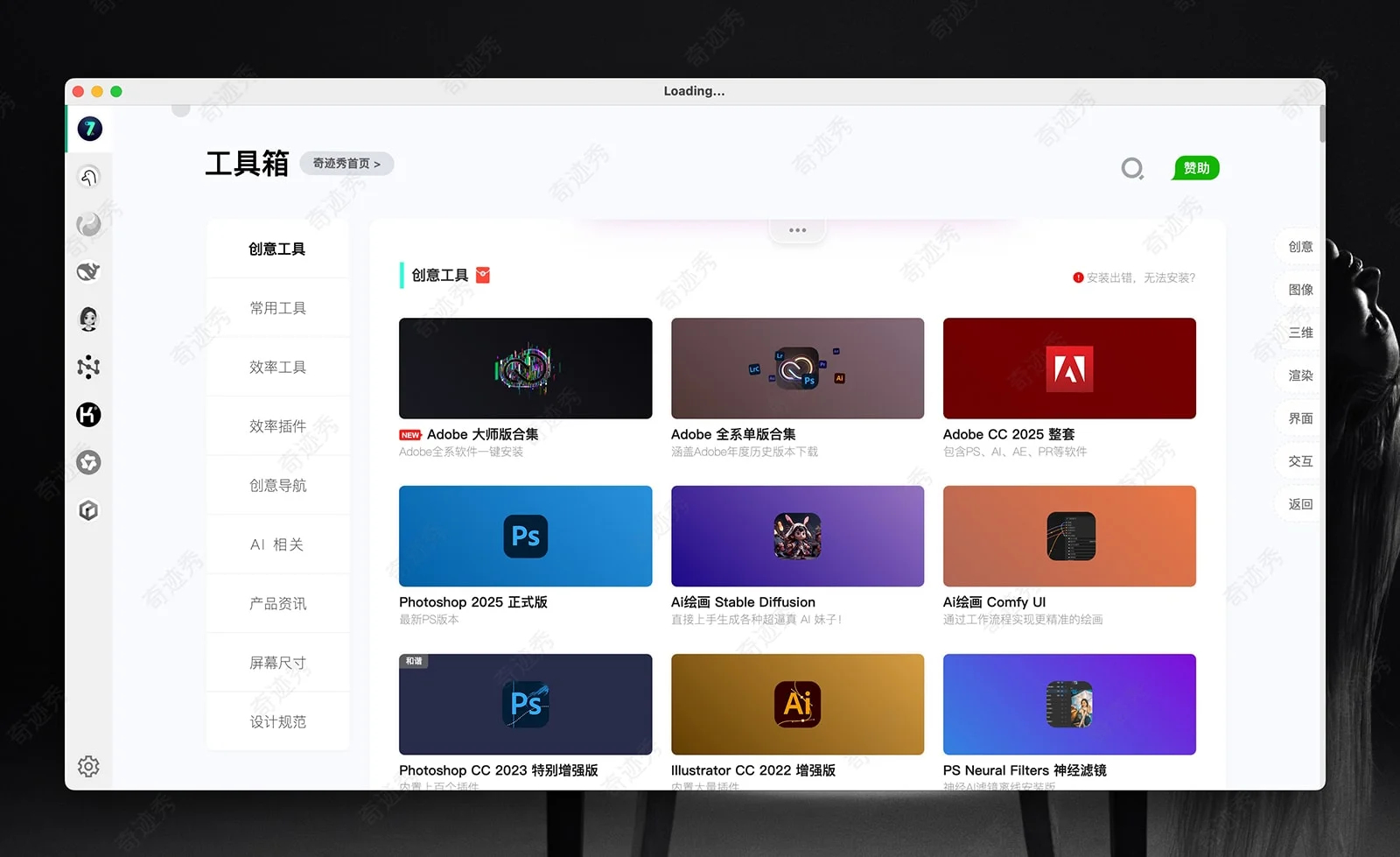Open the AI 相关 section
Screen dimensions: 1400x857
pyautogui.click(x=276, y=544)
